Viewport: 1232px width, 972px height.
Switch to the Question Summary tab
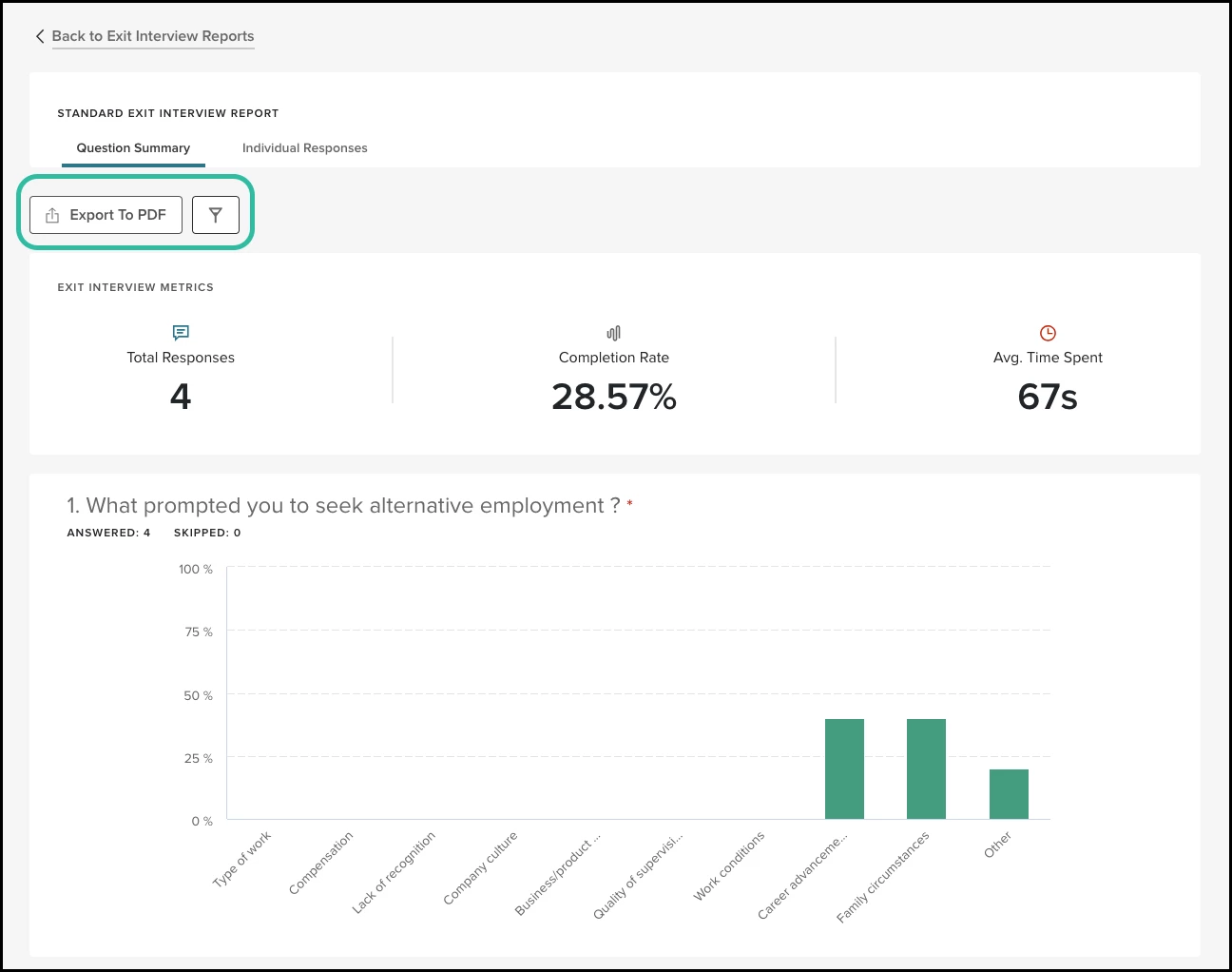coord(133,148)
